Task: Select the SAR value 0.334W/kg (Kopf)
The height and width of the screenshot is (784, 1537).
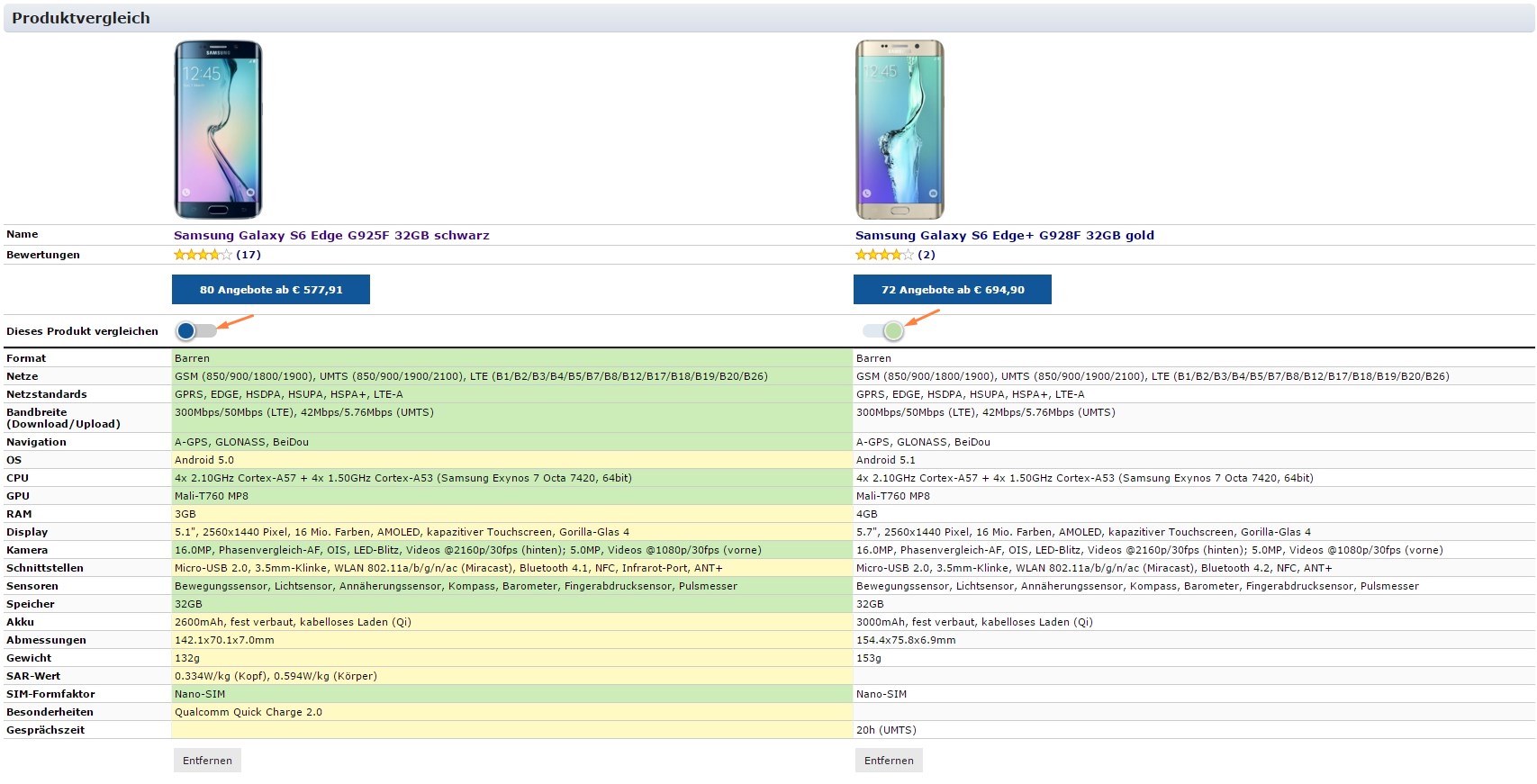Action: (276, 676)
